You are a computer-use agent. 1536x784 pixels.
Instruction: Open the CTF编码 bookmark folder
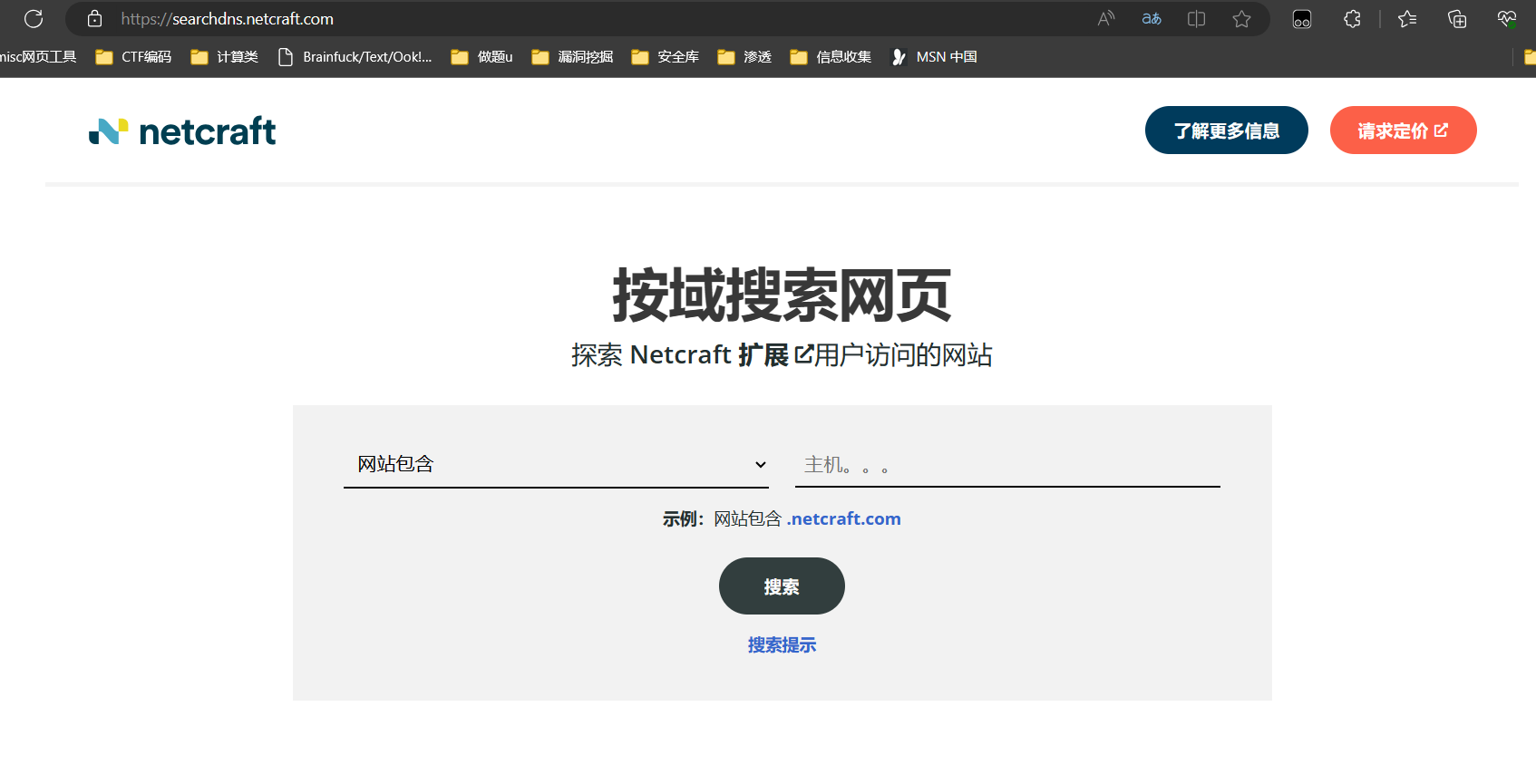tap(134, 57)
